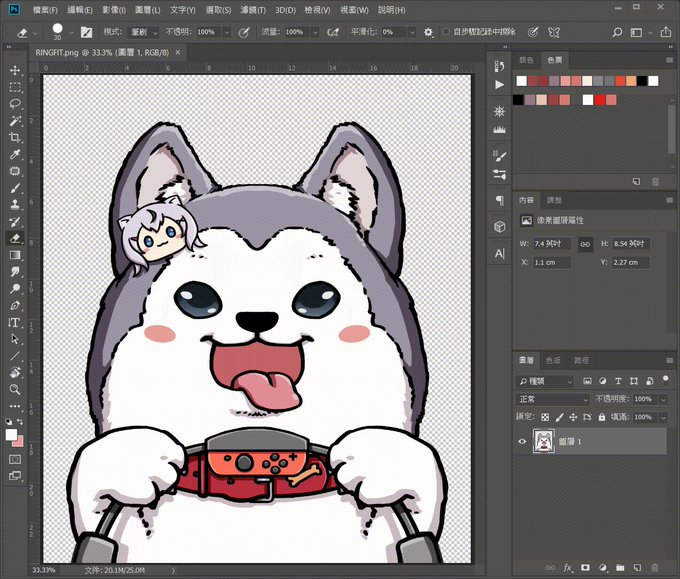
Task: Click the foreground color square
Action: click(11, 435)
